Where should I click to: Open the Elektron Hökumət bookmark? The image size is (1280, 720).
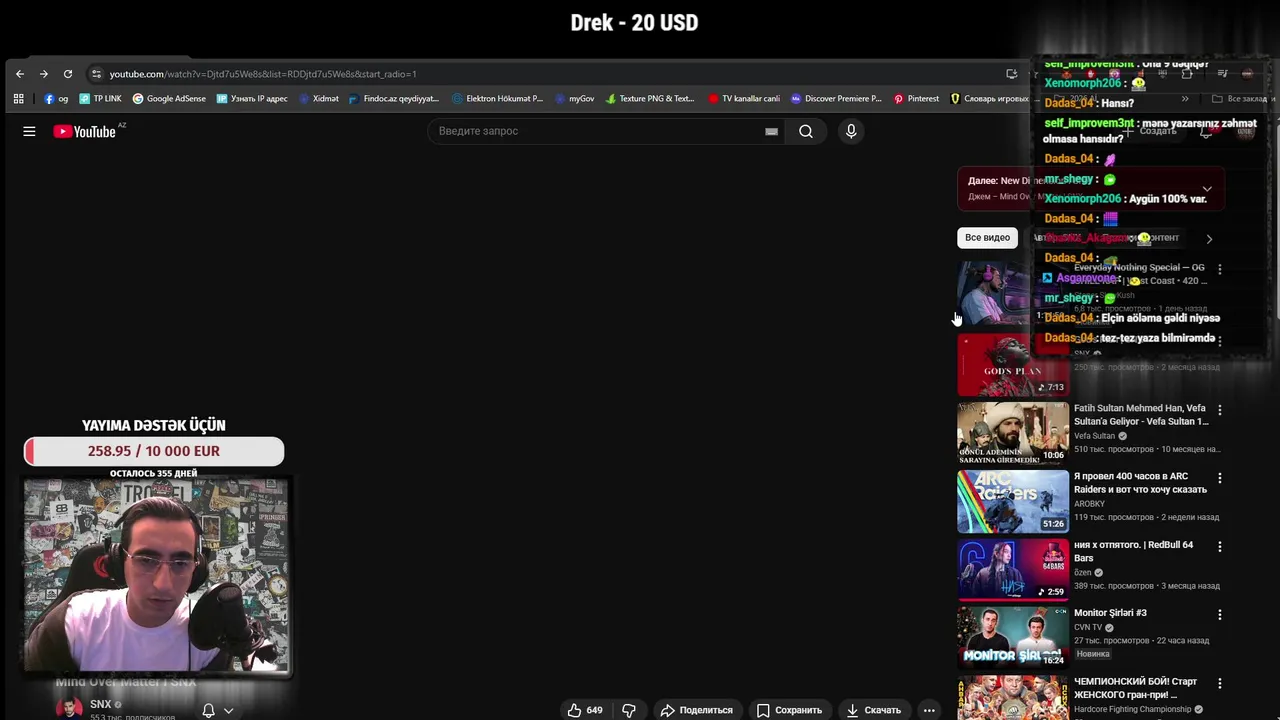(497, 99)
